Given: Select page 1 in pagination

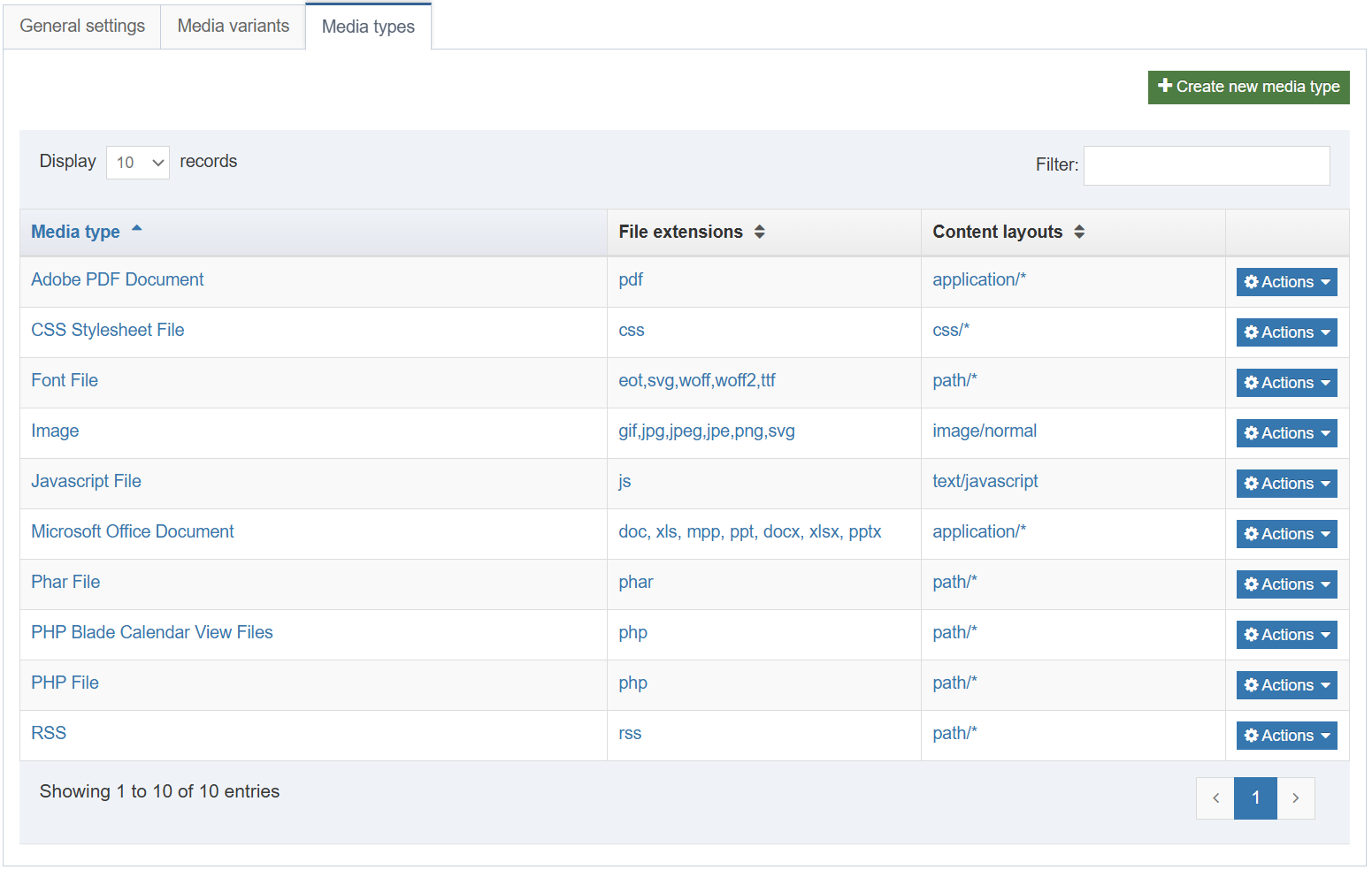Looking at the screenshot, I should [x=1255, y=798].
